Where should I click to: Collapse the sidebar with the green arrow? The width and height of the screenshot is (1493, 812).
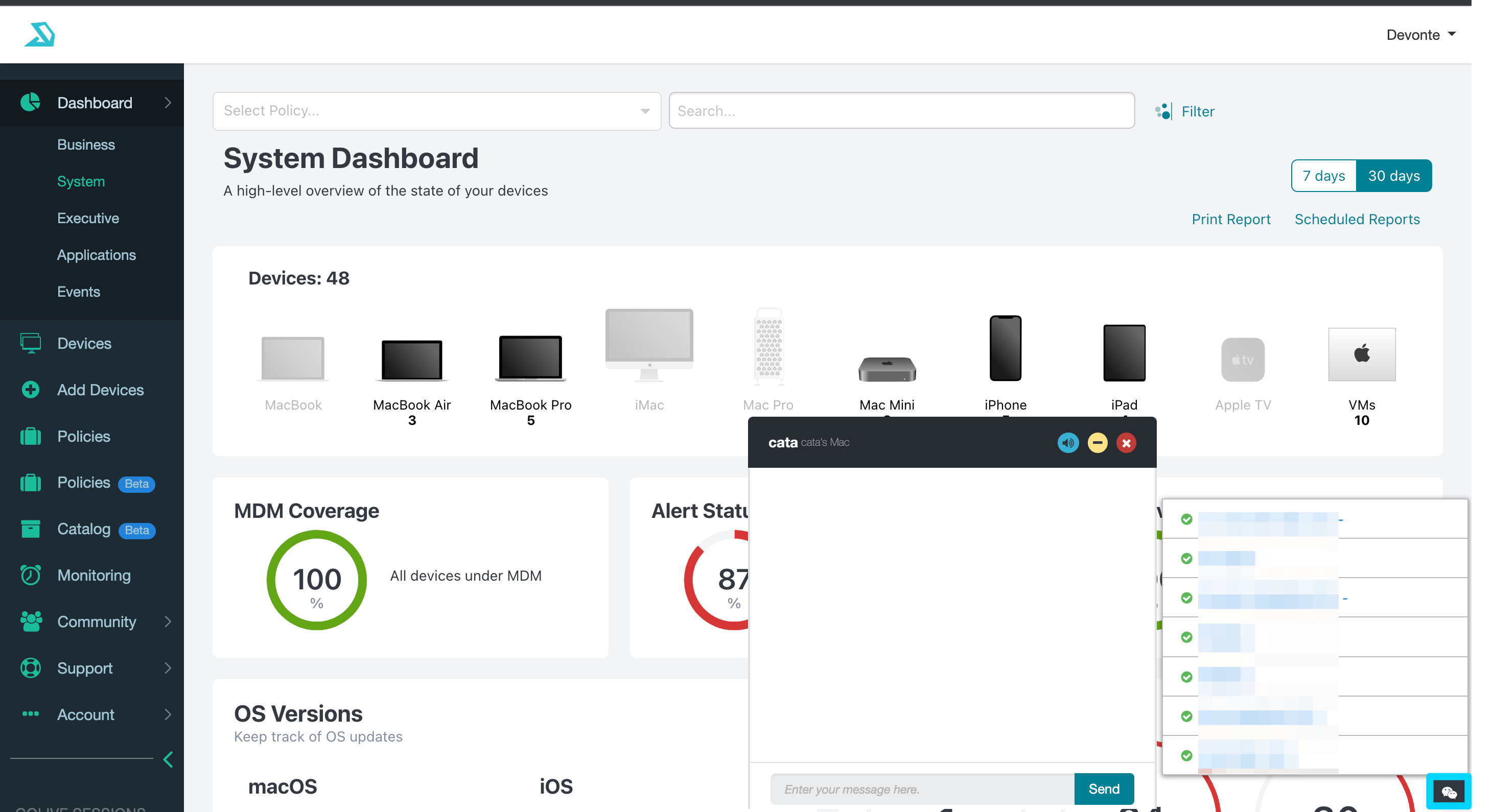coord(168,759)
